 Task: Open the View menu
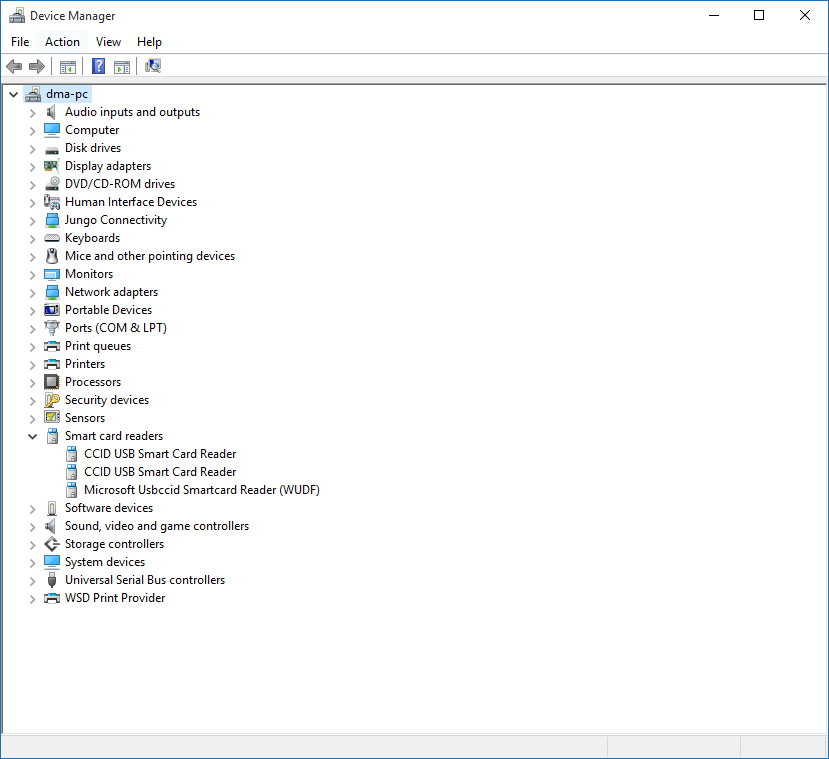click(x=108, y=42)
